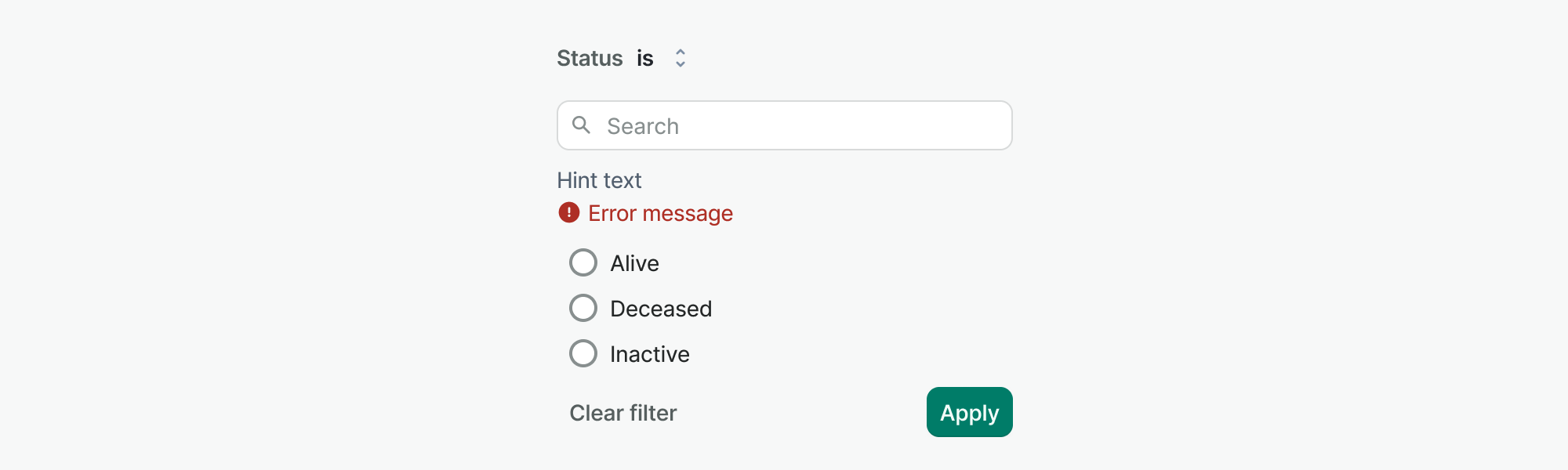Click the Inactive option label text

(650, 355)
